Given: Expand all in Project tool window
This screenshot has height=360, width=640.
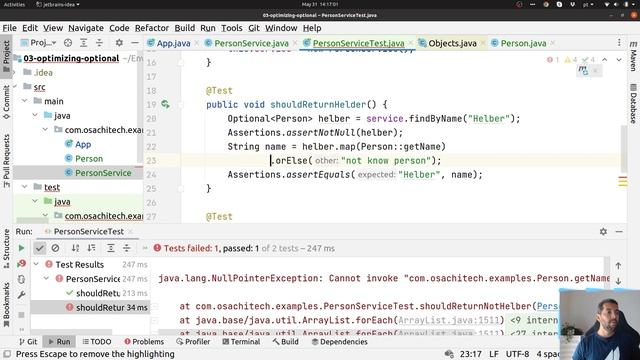Looking at the screenshot, I should click(x=84, y=43).
